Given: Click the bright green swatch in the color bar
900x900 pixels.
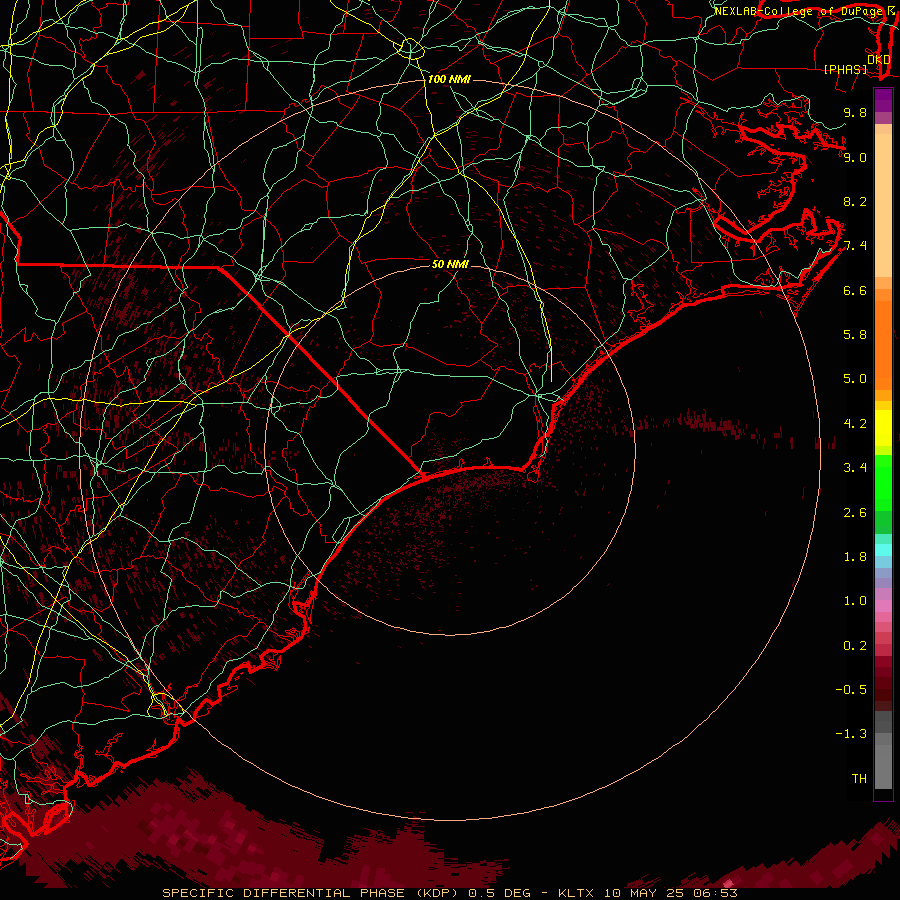Looking at the screenshot, I should point(883,482).
